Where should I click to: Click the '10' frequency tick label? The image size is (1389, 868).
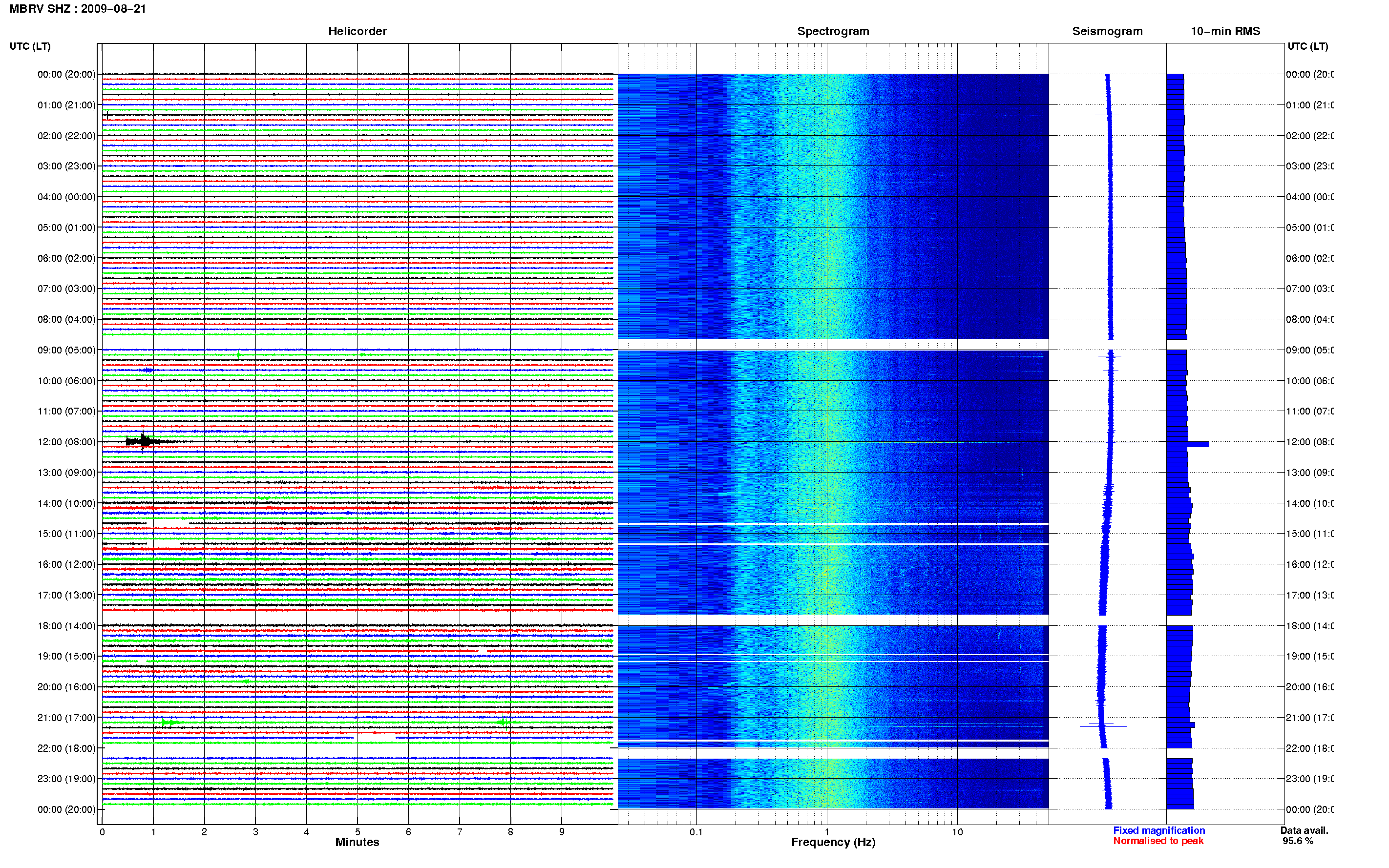[x=957, y=832]
